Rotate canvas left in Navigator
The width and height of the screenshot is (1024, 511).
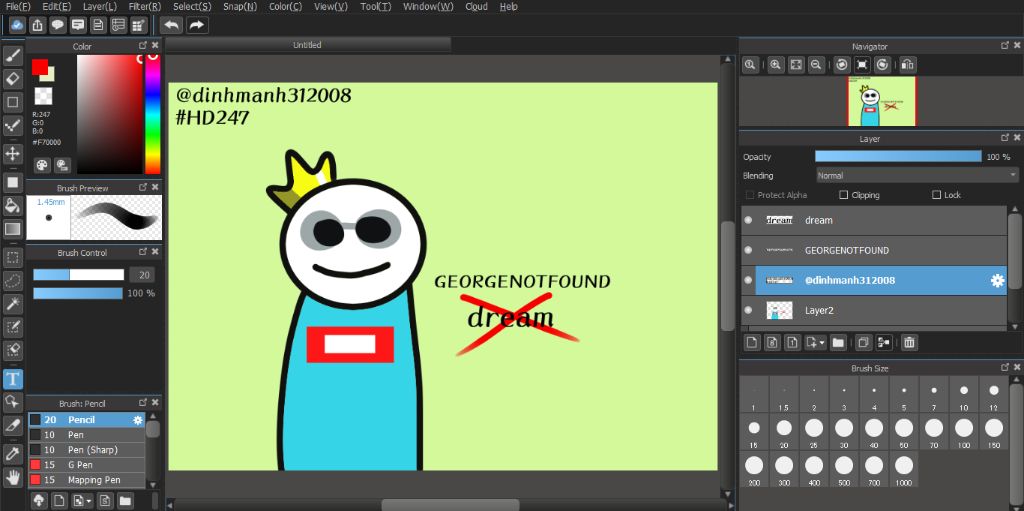tap(842, 65)
